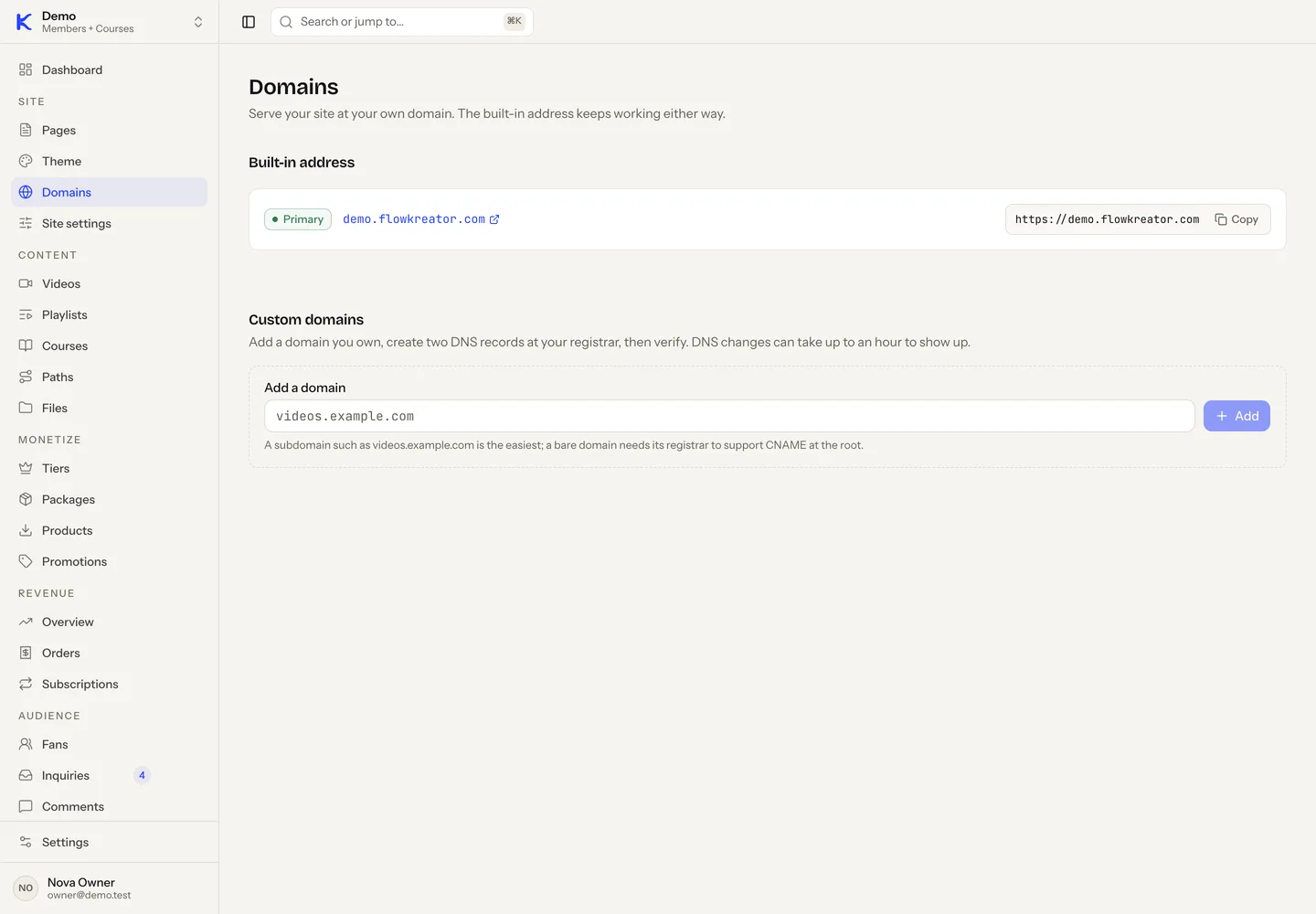Click the Site settings sliders icon
This screenshot has height=914, width=1316.
(26, 223)
